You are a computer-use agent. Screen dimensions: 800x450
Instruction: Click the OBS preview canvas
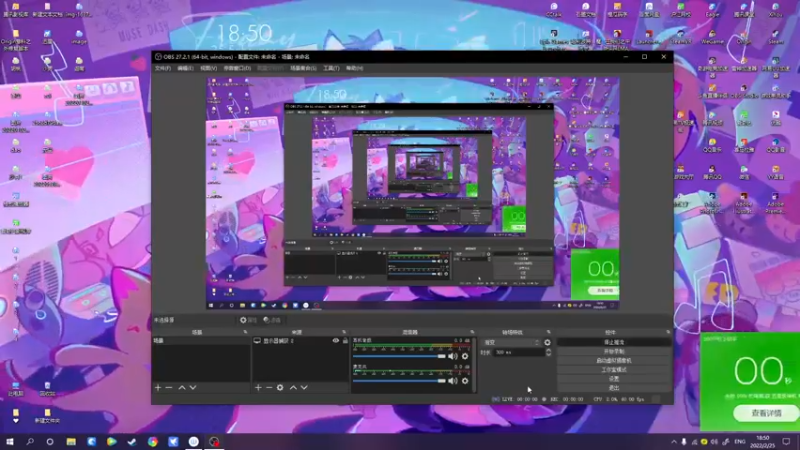click(x=412, y=193)
